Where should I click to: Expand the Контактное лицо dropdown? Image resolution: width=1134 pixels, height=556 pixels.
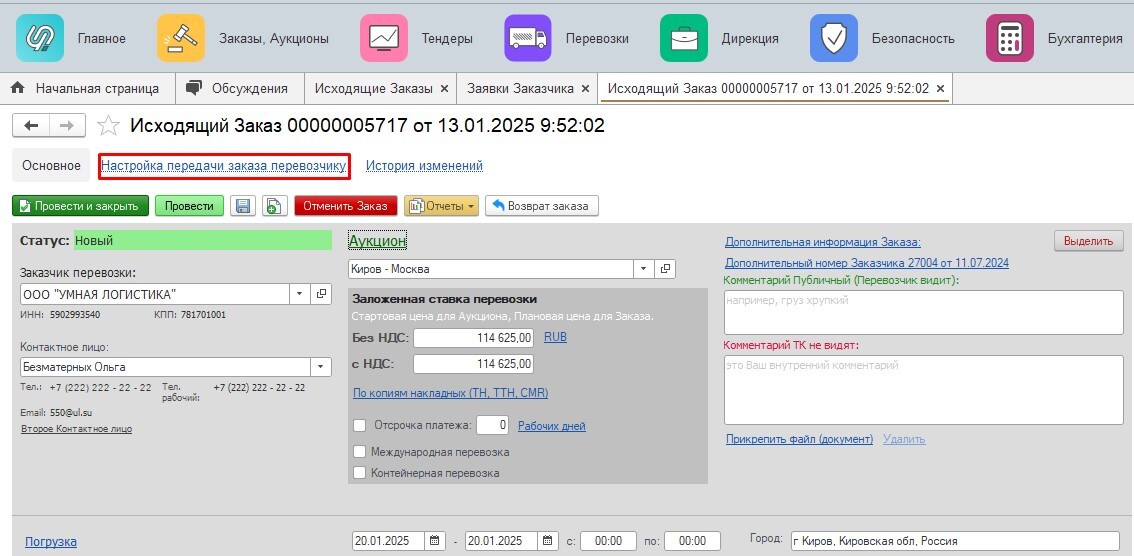coord(320,367)
